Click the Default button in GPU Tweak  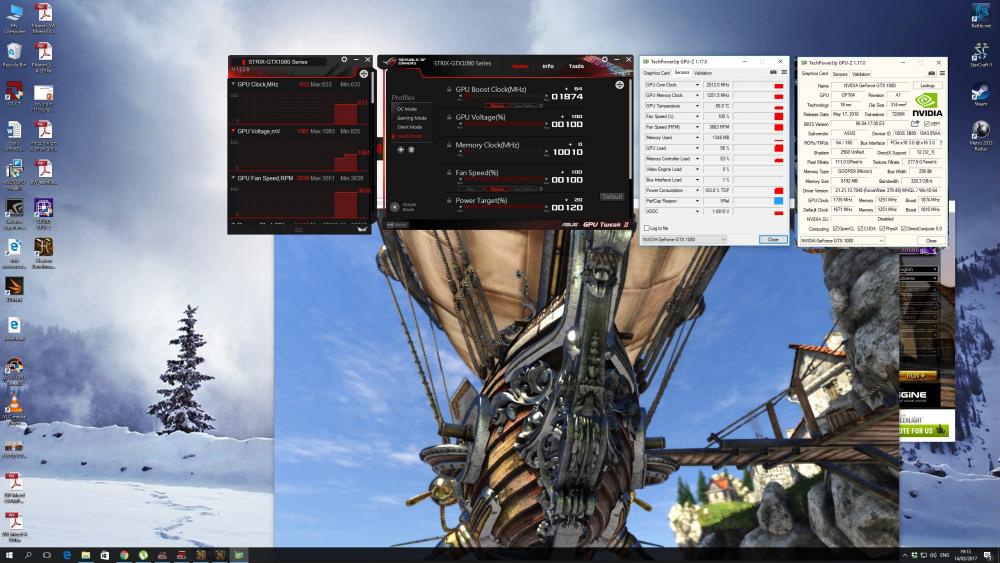coord(612,196)
